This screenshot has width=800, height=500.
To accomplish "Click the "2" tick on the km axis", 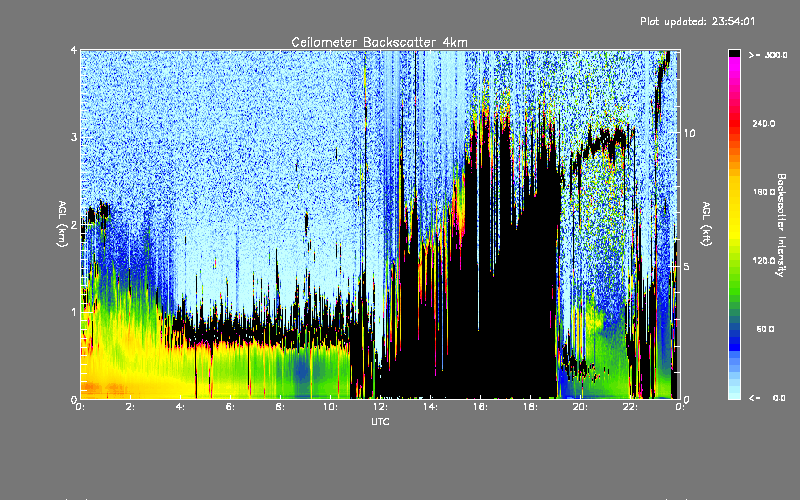I will (x=74, y=225).
